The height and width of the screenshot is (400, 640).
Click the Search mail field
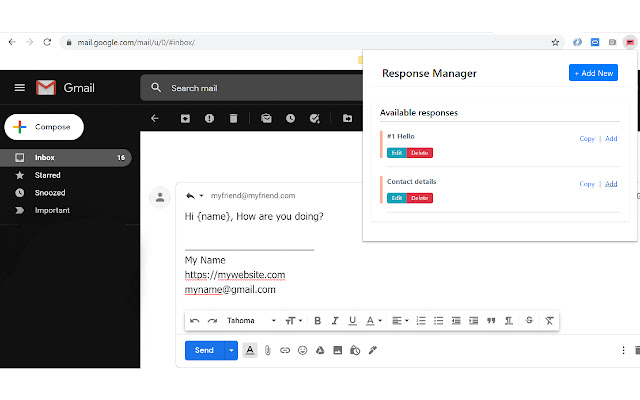coord(250,88)
